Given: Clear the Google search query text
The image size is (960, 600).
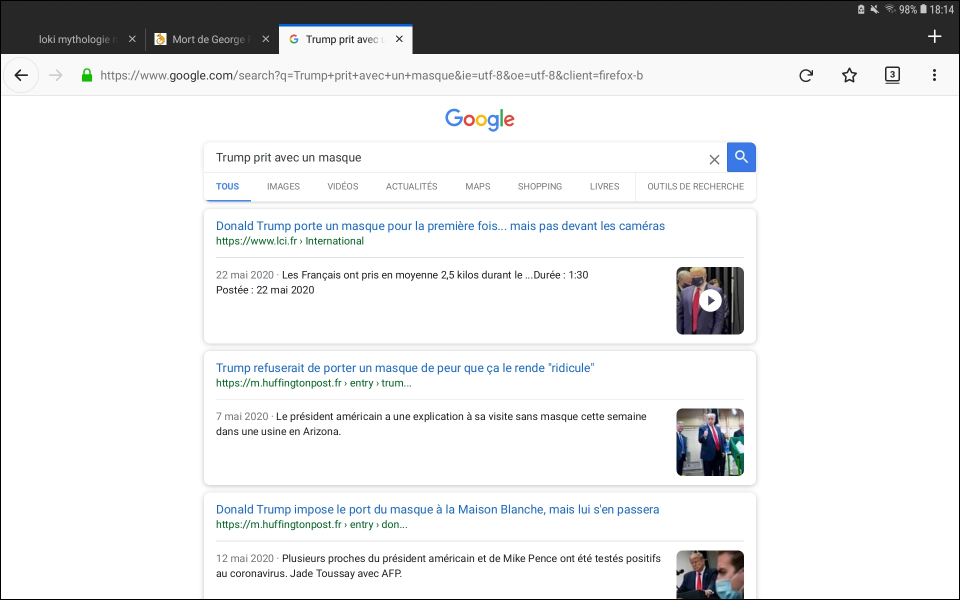Looking at the screenshot, I should click(x=714, y=159).
